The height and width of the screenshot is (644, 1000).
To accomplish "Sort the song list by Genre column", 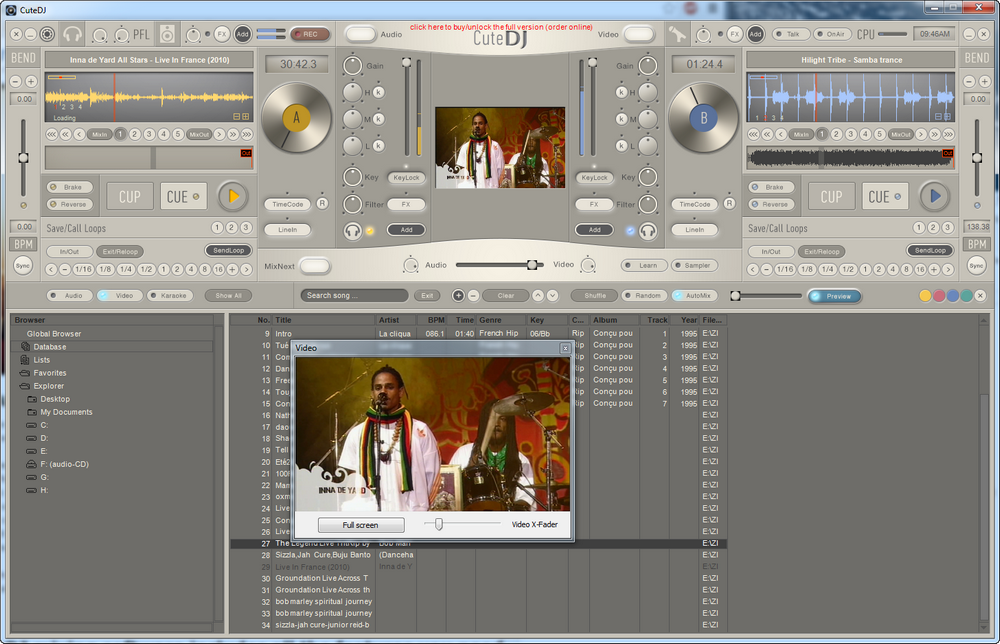I will coord(501,320).
